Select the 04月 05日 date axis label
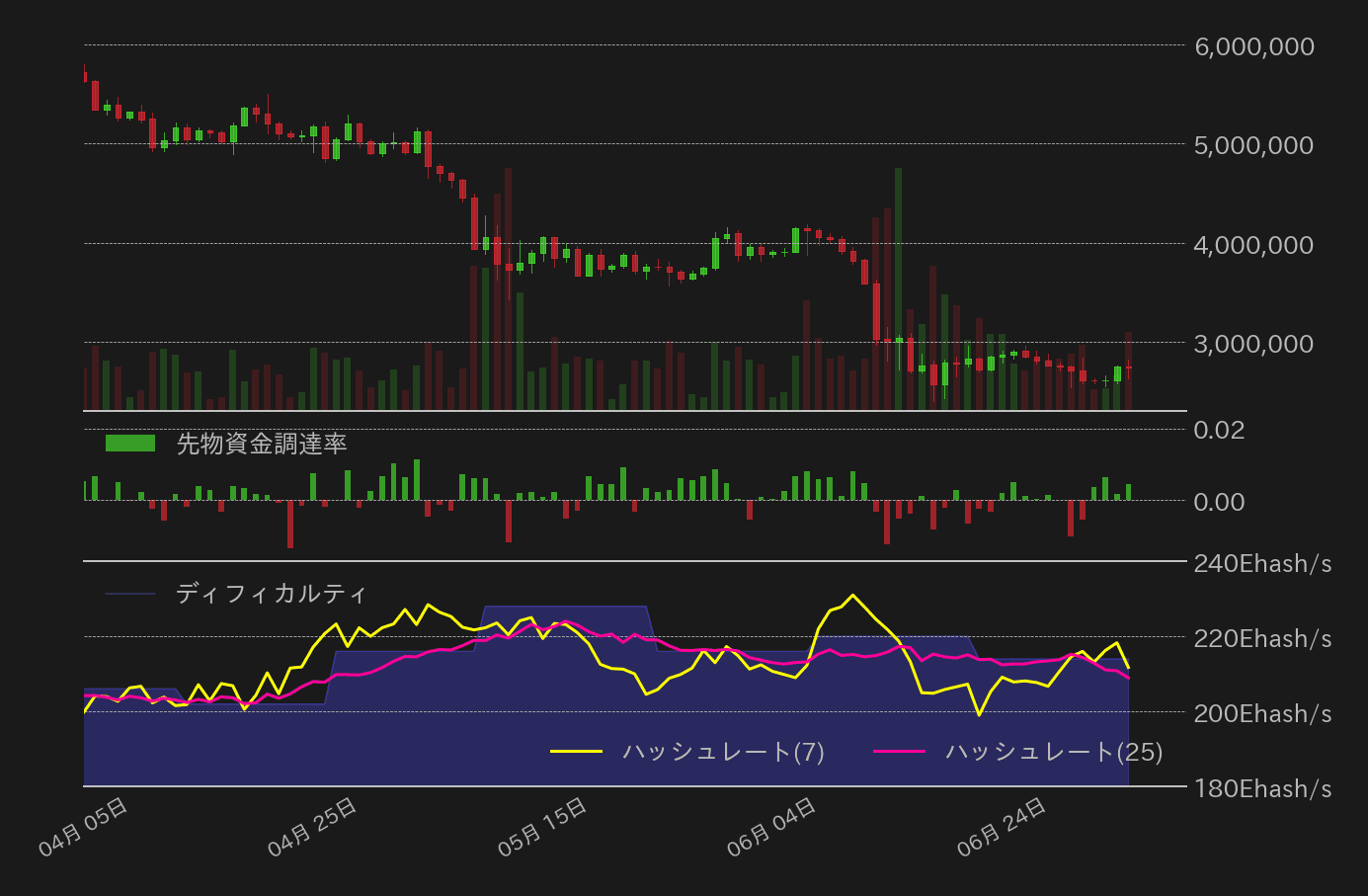The image size is (1368, 896). 85,821
